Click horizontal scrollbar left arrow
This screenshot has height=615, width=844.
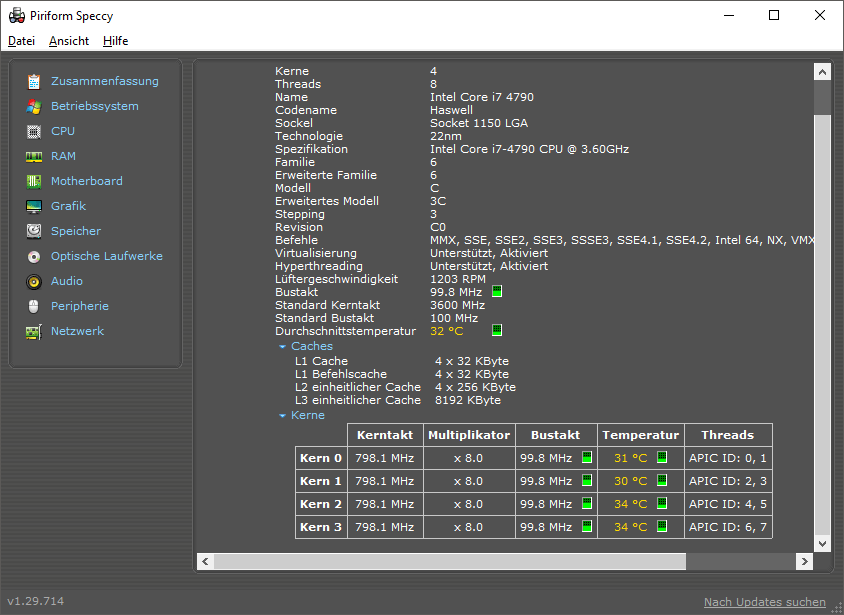pyautogui.click(x=205, y=561)
